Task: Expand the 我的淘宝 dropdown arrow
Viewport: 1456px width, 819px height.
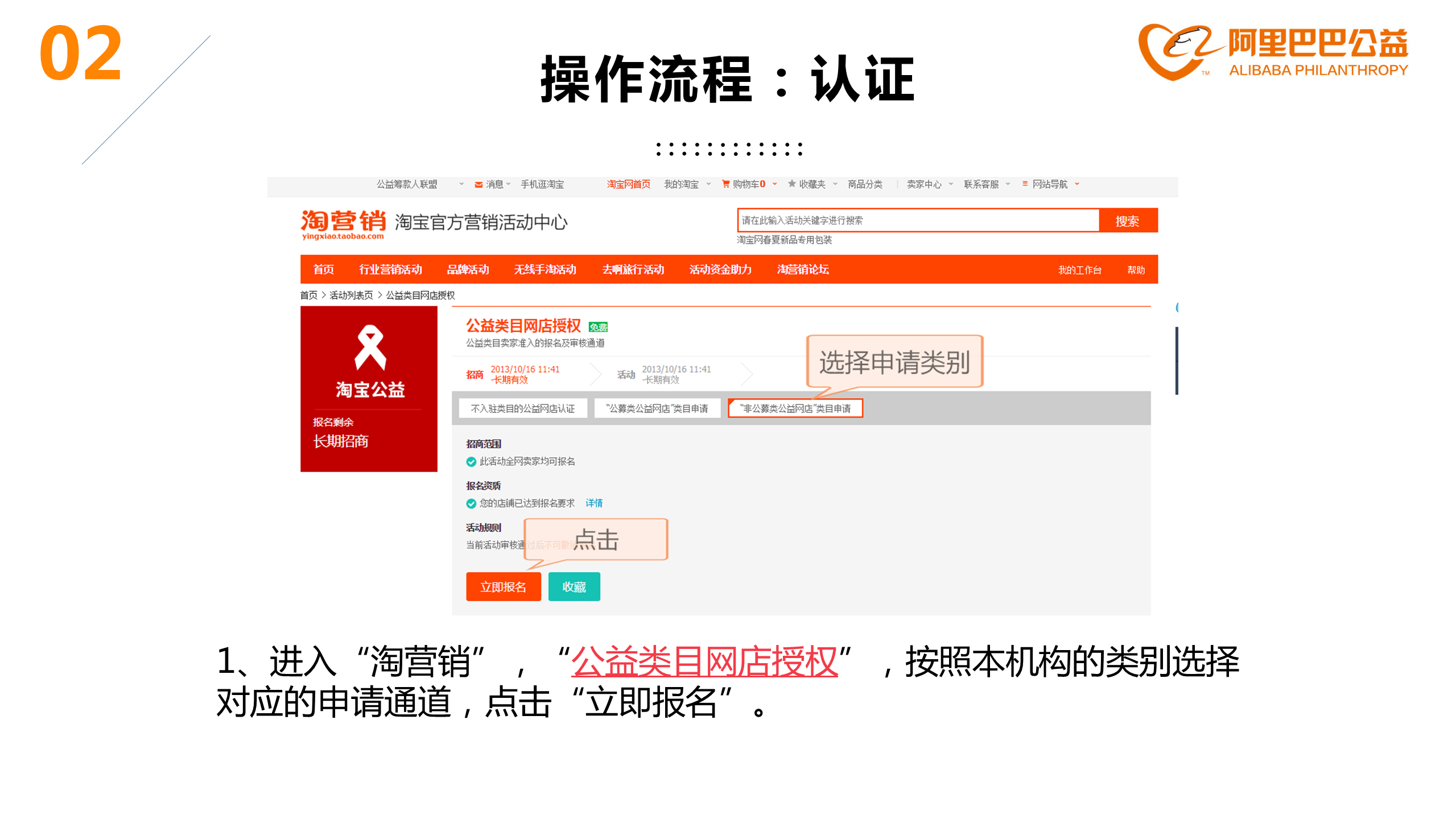Action: 708,184
